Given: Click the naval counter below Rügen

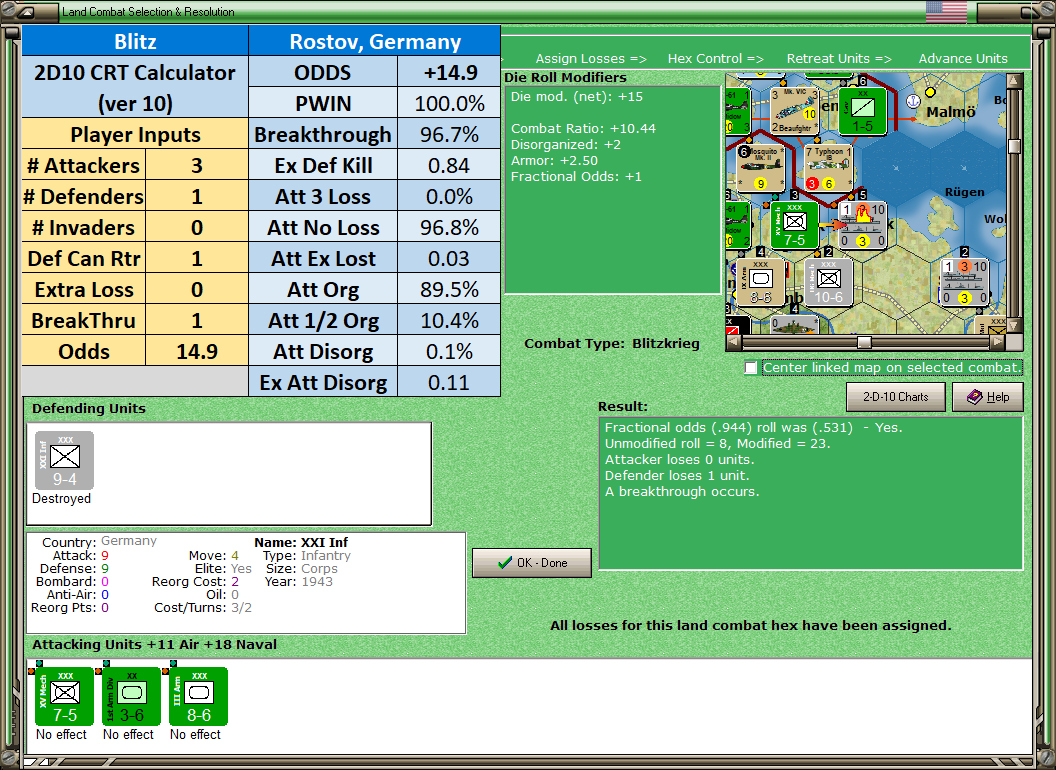Looking at the screenshot, I should pos(964,282).
